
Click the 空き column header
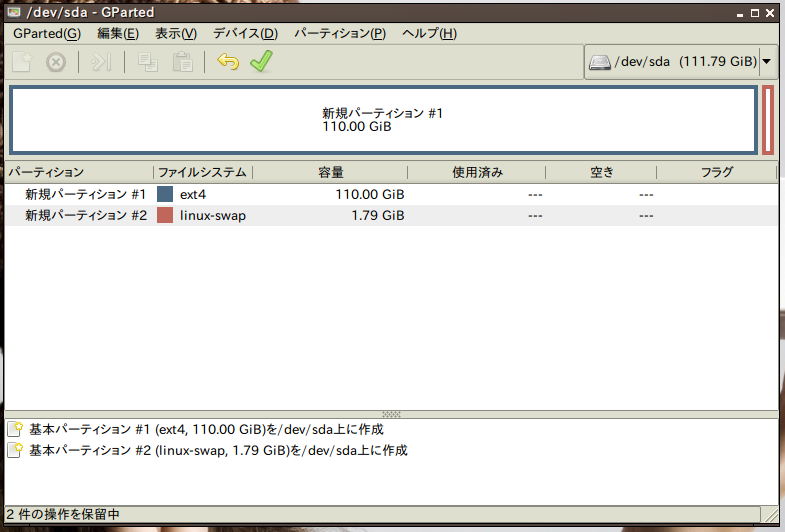point(601,172)
